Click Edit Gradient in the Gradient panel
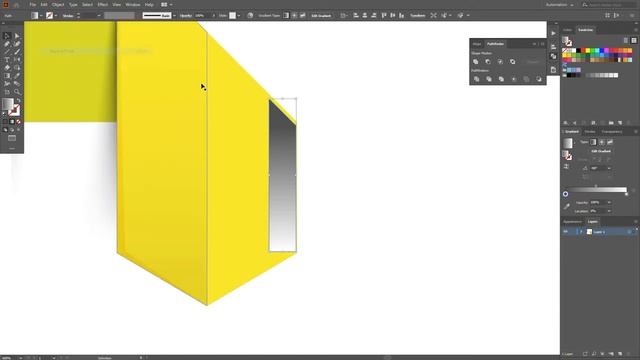Screen dimensions: 640x360 tap(601, 151)
